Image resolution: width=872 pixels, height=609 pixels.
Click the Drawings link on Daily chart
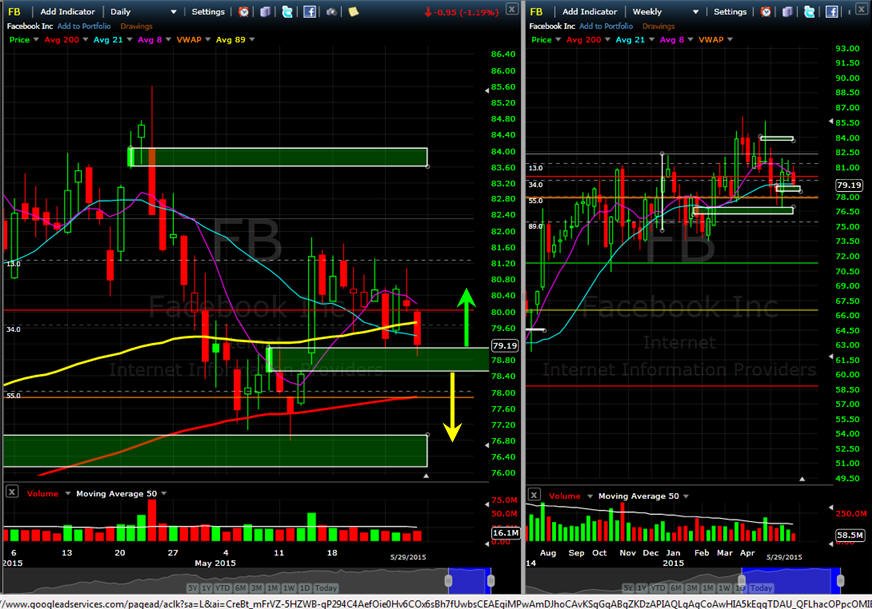(136, 26)
